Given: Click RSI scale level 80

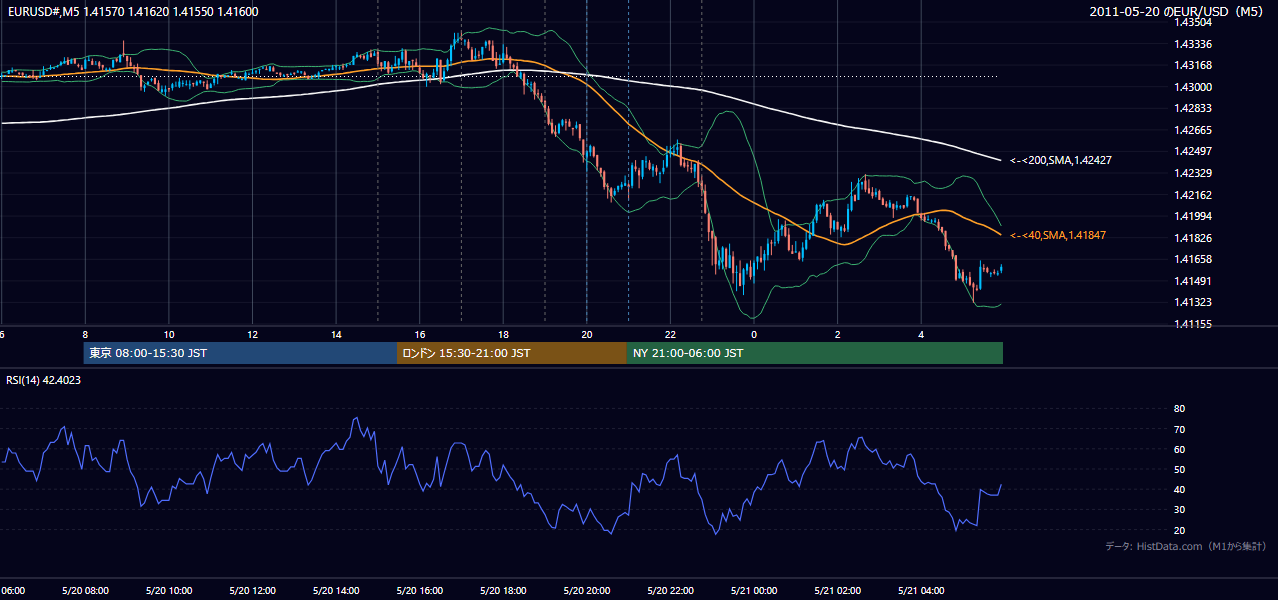Looking at the screenshot, I should pos(1179,409).
